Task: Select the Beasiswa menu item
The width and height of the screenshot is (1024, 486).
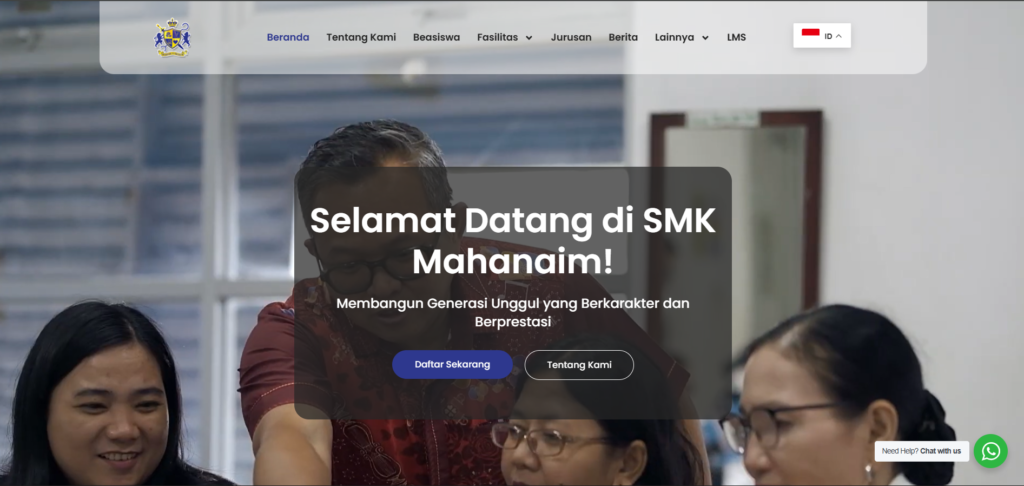Action: click(x=436, y=37)
